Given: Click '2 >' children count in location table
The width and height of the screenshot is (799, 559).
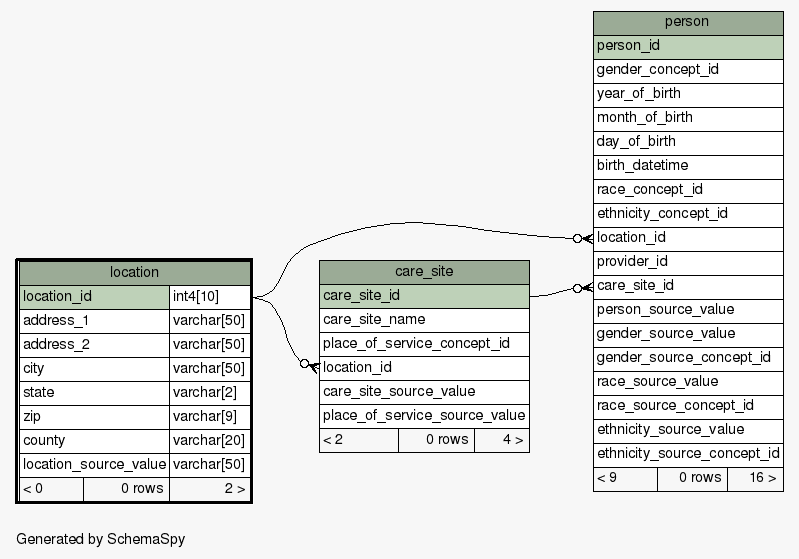Looking at the screenshot, I should [235, 489].
